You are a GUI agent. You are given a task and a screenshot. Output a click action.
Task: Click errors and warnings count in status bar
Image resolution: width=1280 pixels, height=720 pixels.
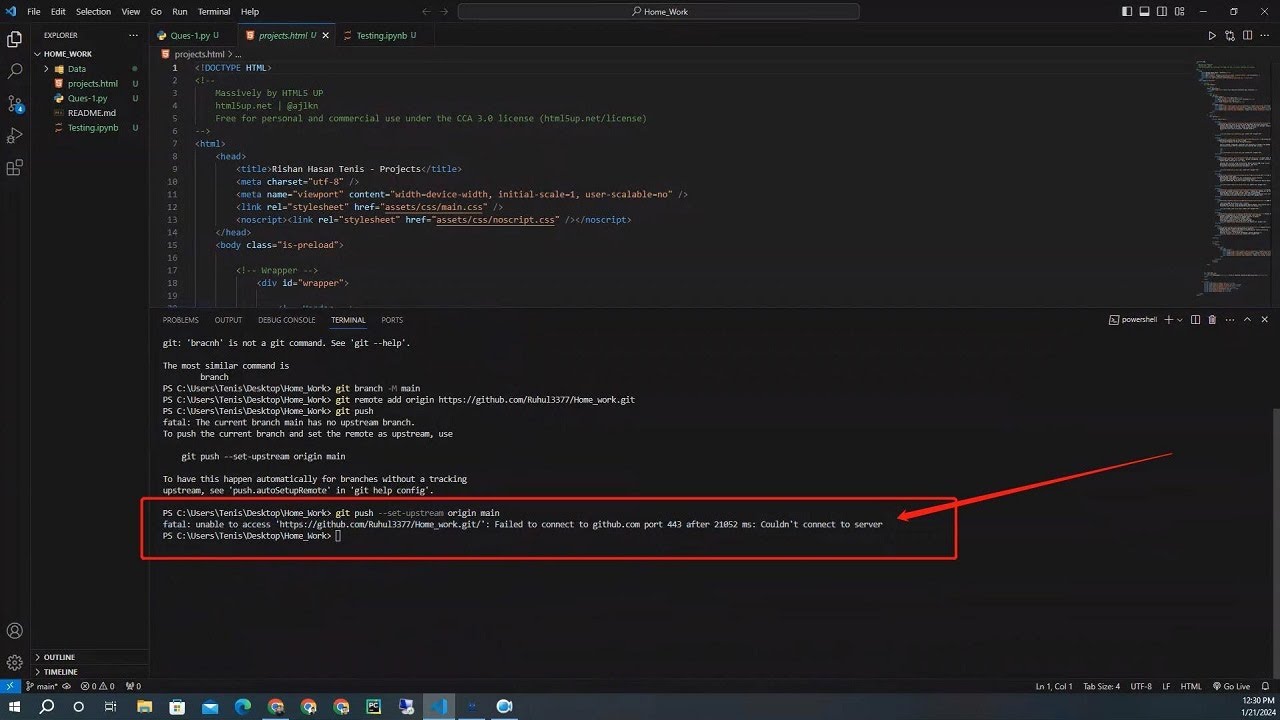98,686
